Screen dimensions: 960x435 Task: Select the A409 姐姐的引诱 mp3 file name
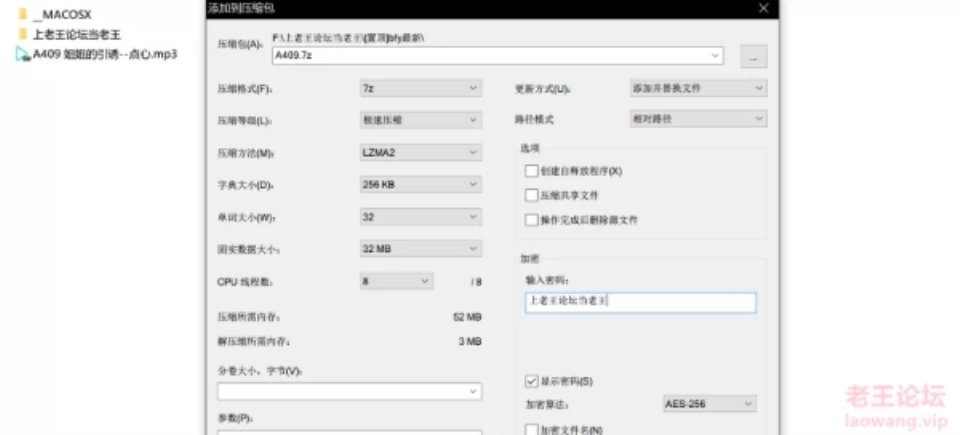click(105, 54)
